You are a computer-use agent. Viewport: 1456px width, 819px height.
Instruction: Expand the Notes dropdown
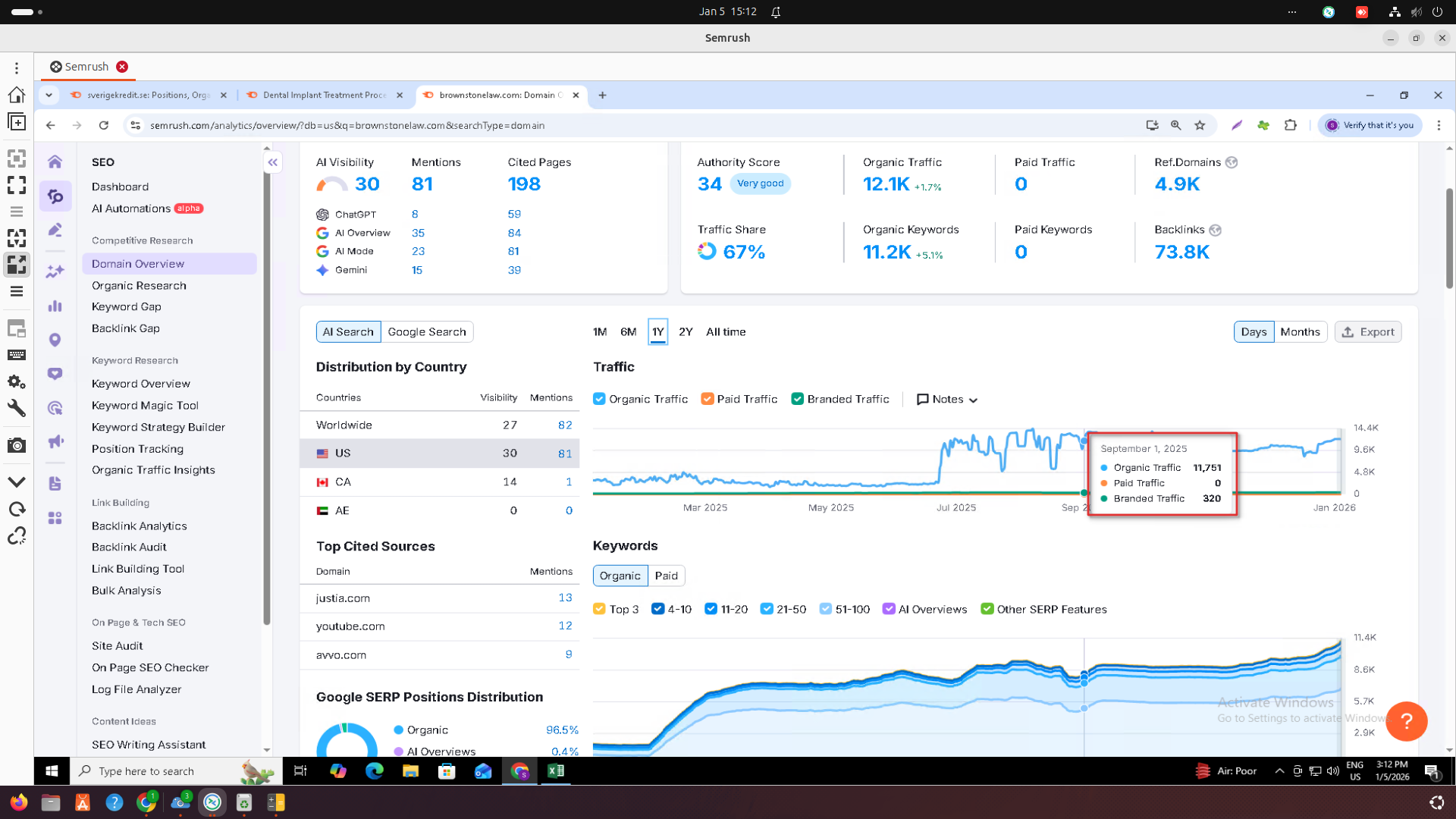point(947,400)
